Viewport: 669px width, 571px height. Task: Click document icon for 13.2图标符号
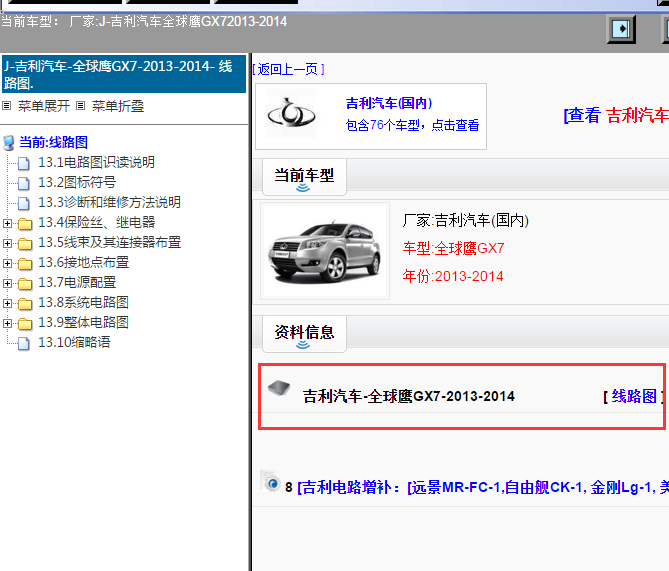click(24, 184)
